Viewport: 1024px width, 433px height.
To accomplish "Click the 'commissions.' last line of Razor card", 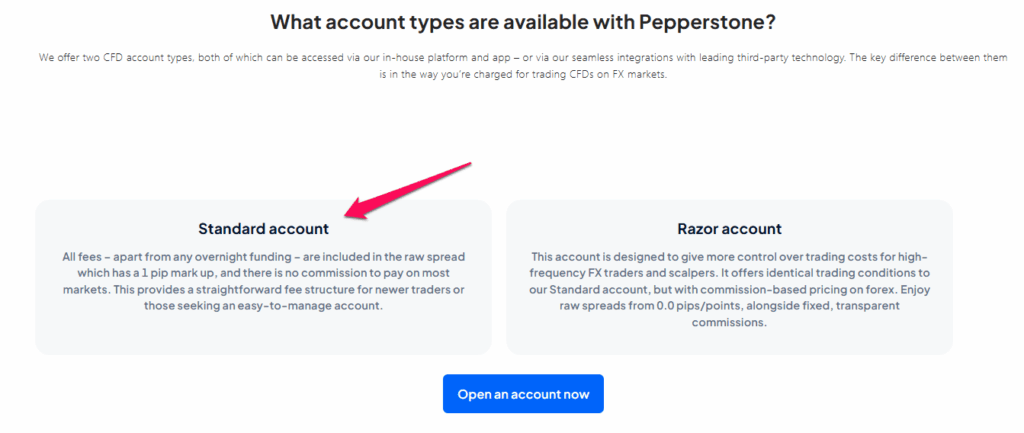I will (729, 323).
